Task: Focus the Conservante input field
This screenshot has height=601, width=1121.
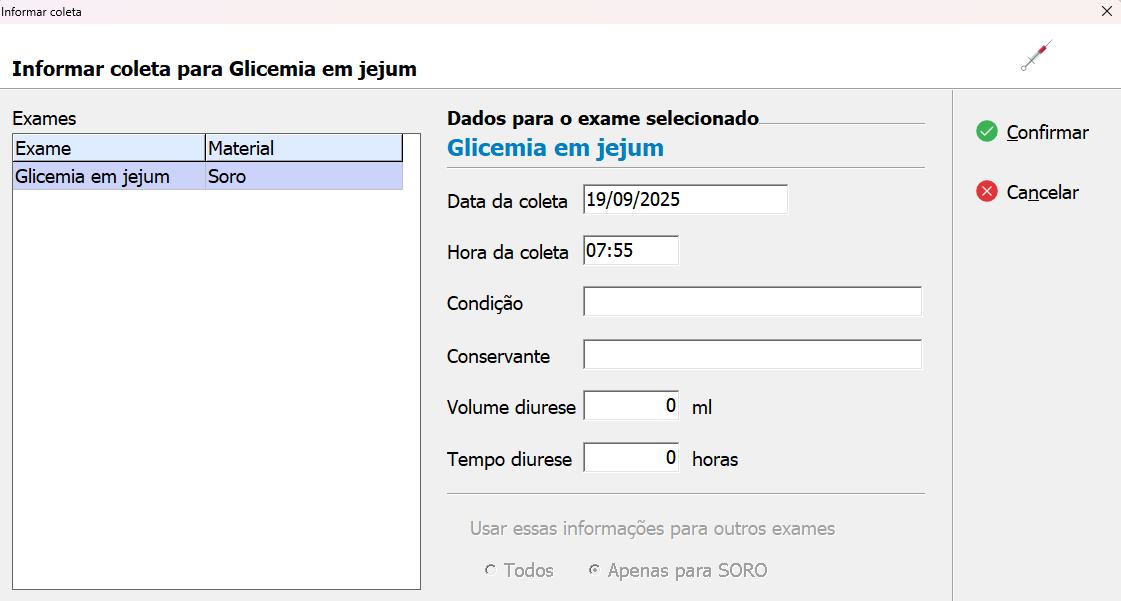Action: (752, 354)
